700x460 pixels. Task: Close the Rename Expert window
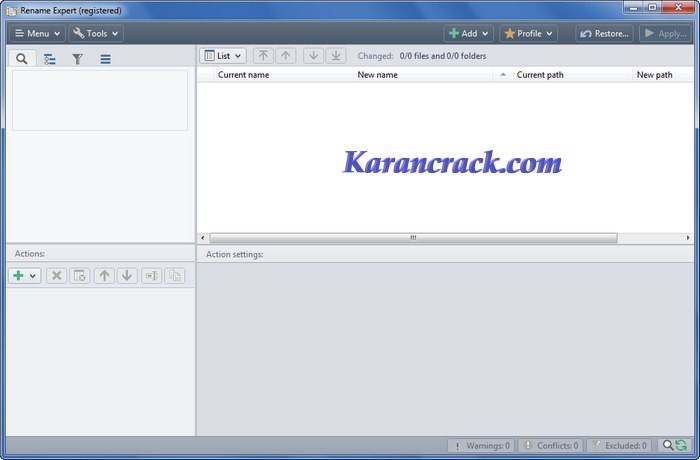678,8
